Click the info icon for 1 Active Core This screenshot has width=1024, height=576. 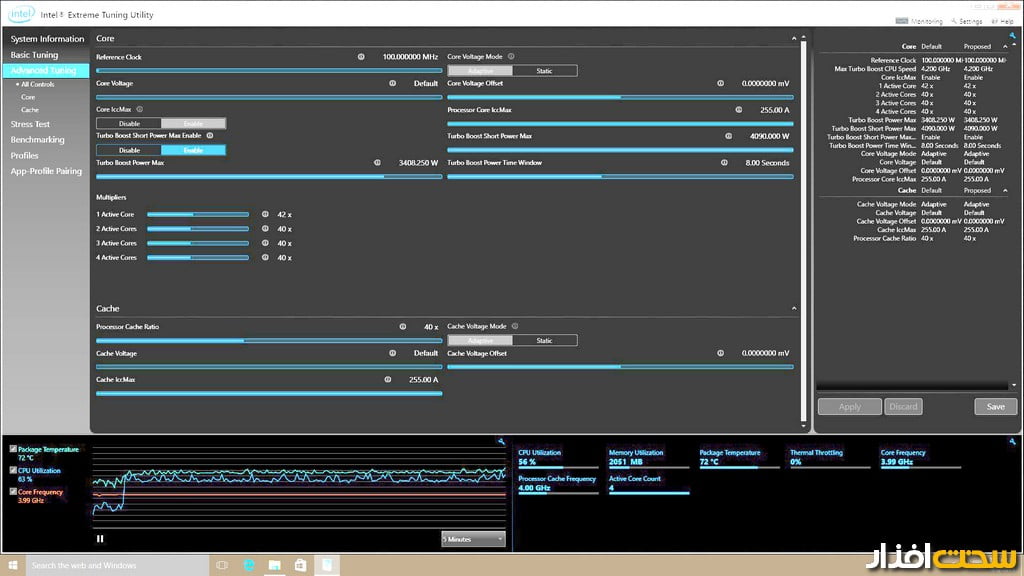coord(265,214)
